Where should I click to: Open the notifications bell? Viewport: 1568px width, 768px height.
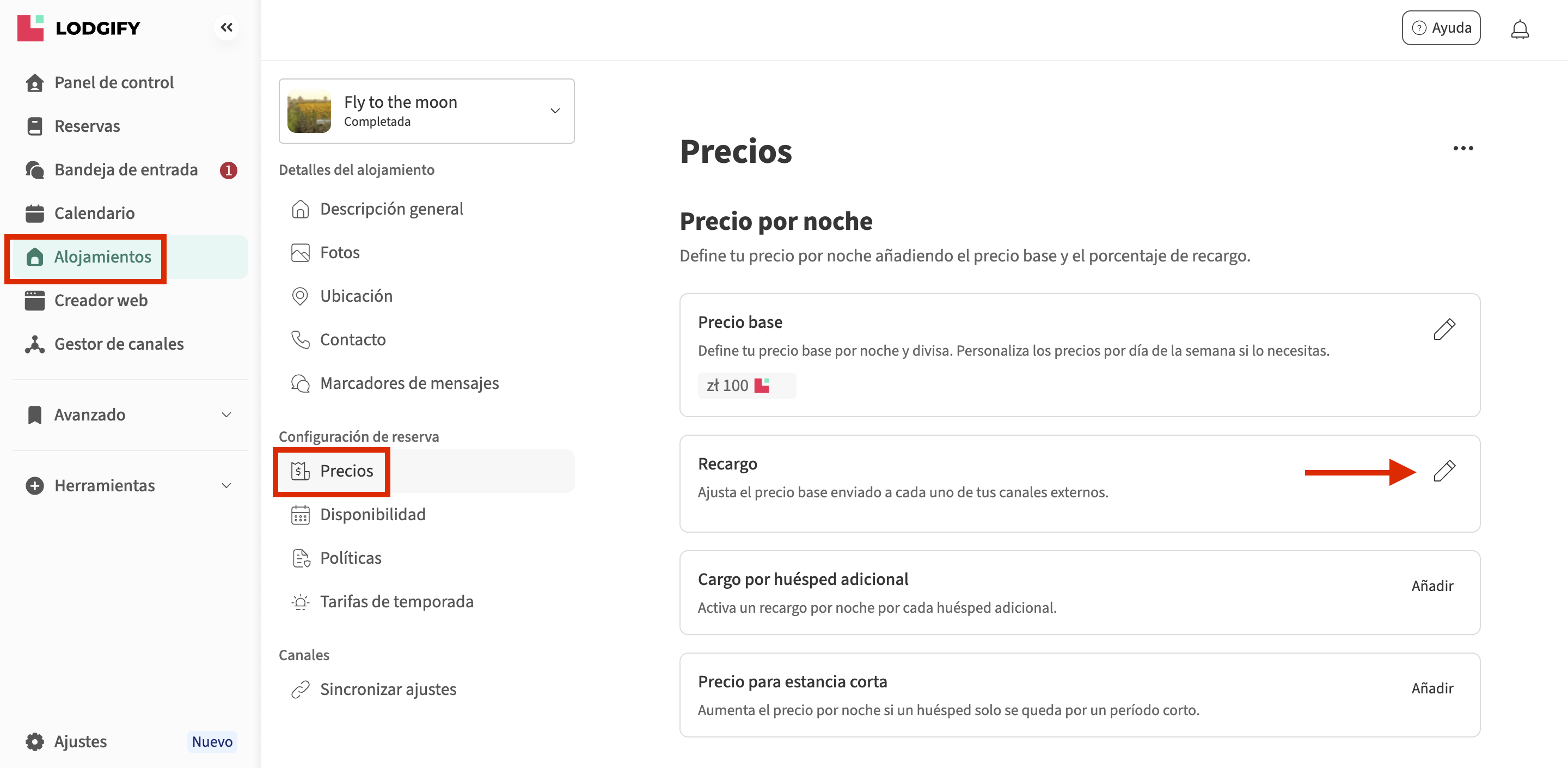coord(1520,29)
